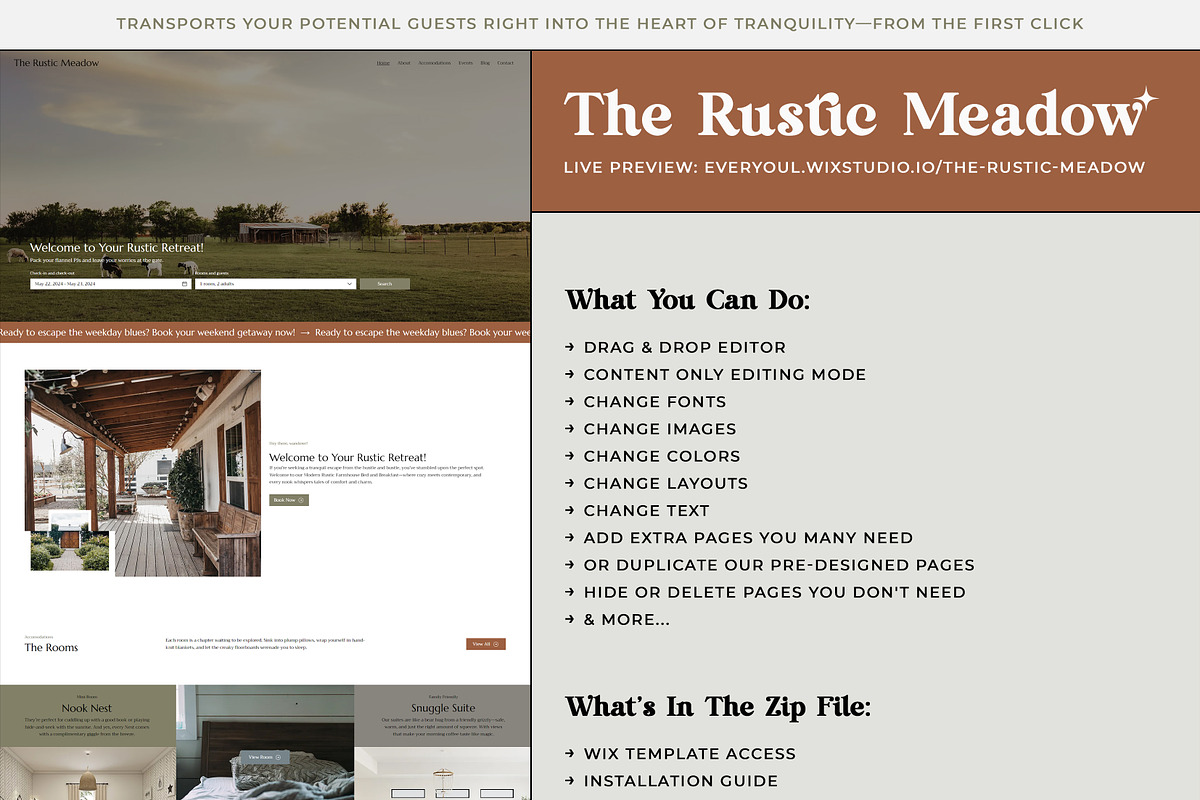
Task: Go to the About page
Action: tap(404, 63)
